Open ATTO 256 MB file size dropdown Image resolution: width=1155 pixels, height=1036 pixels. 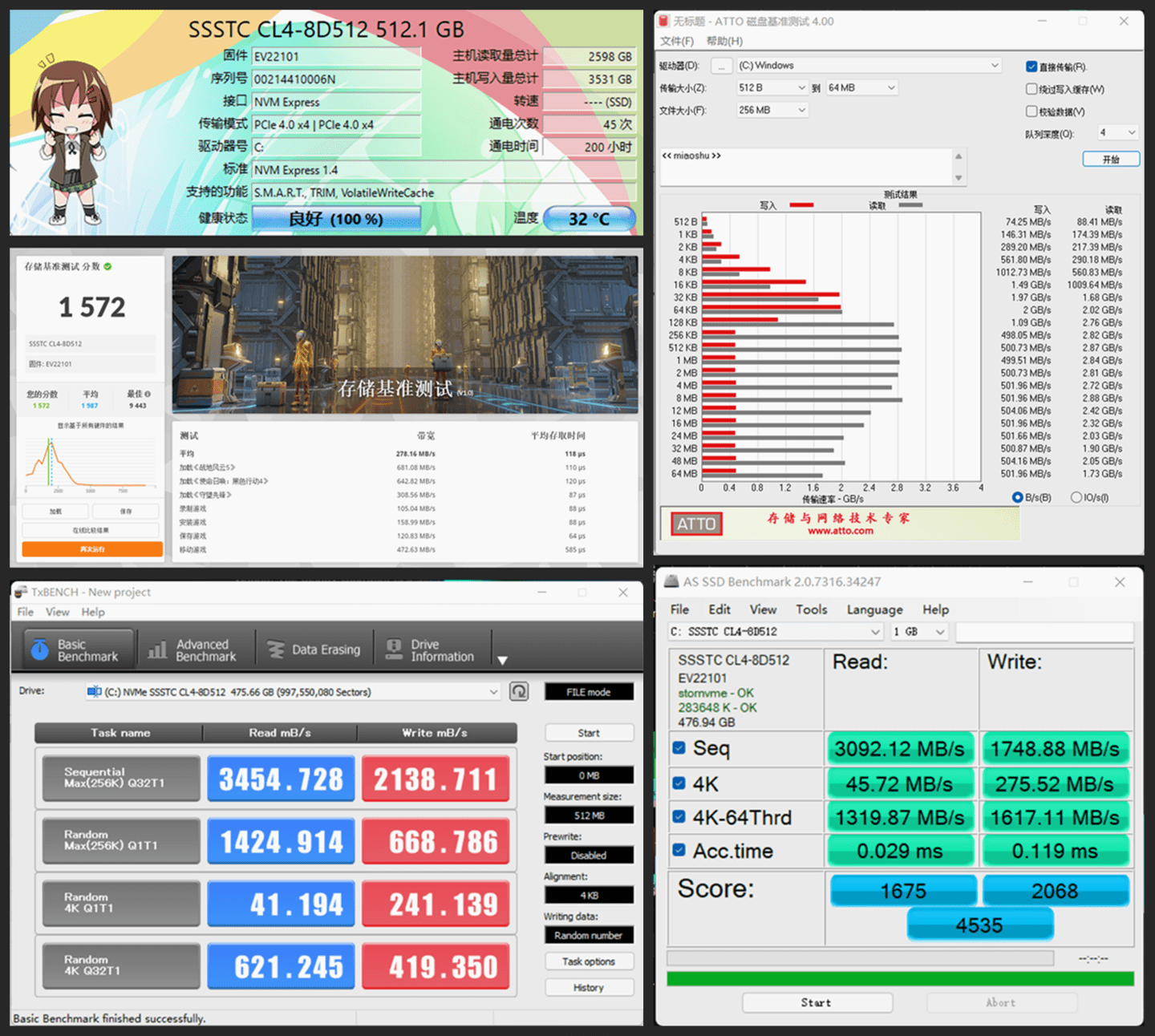click(772, 110)
